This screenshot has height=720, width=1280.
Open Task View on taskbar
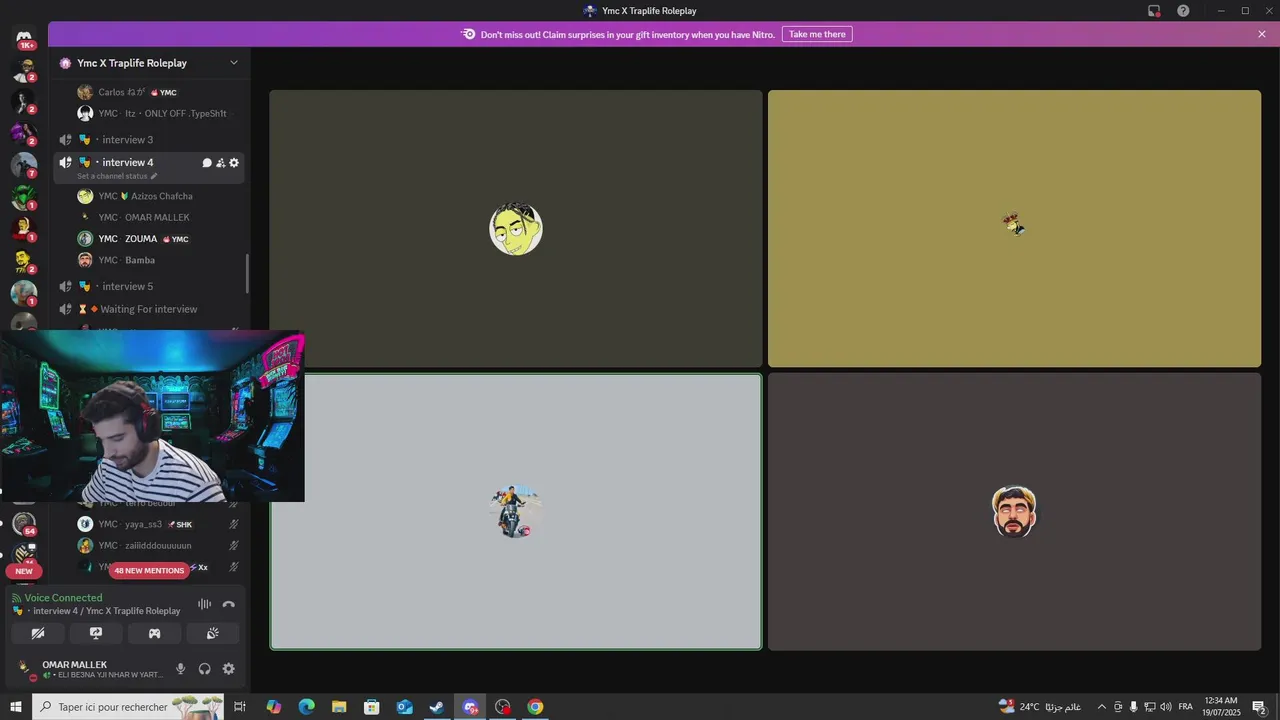coord(240,707)
